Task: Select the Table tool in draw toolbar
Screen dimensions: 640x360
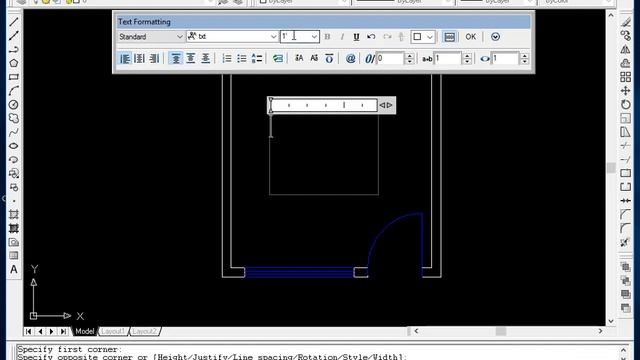Action: [x=13, y=256]
